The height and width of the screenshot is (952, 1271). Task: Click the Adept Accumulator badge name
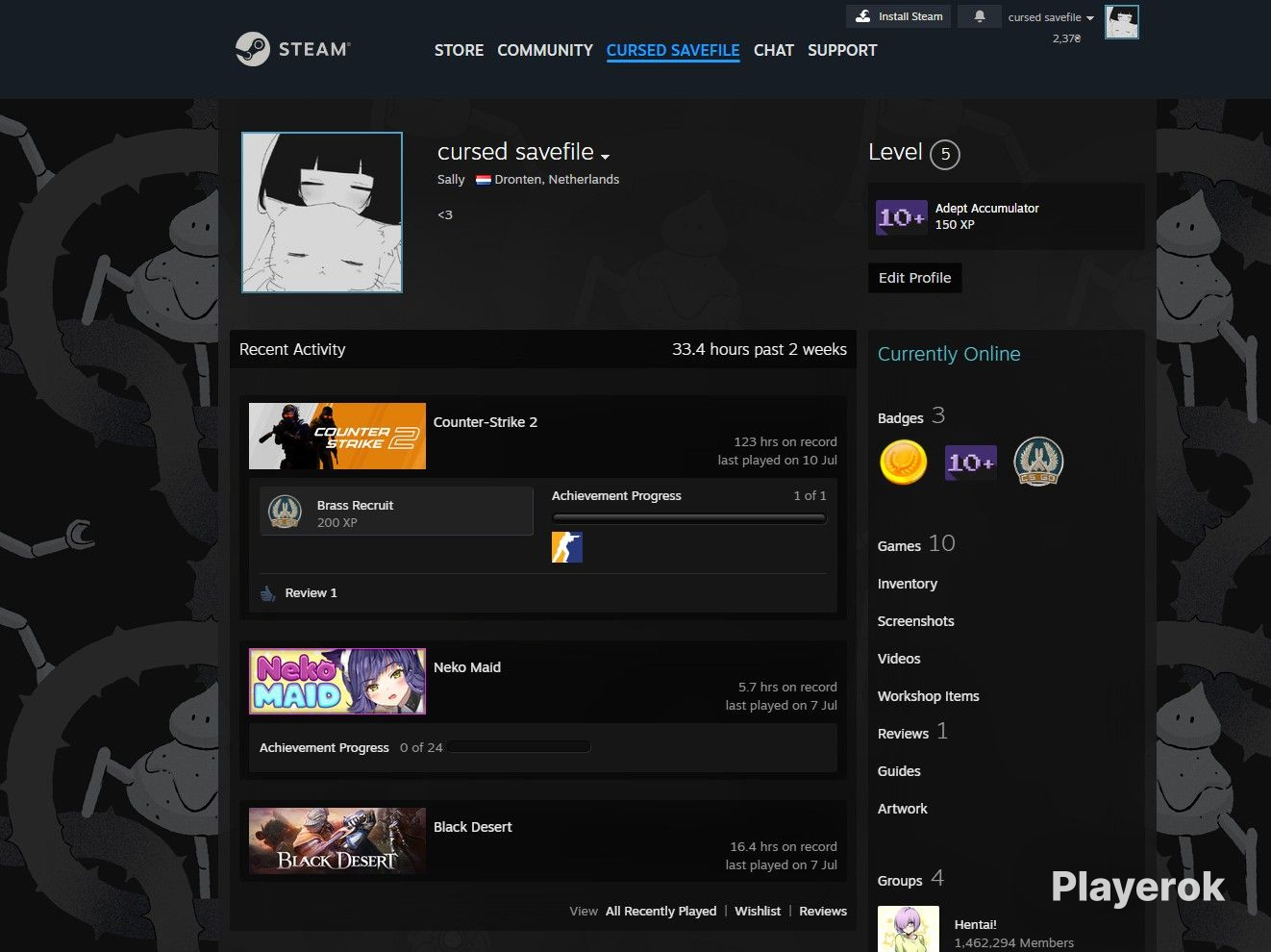pos(987,209)
